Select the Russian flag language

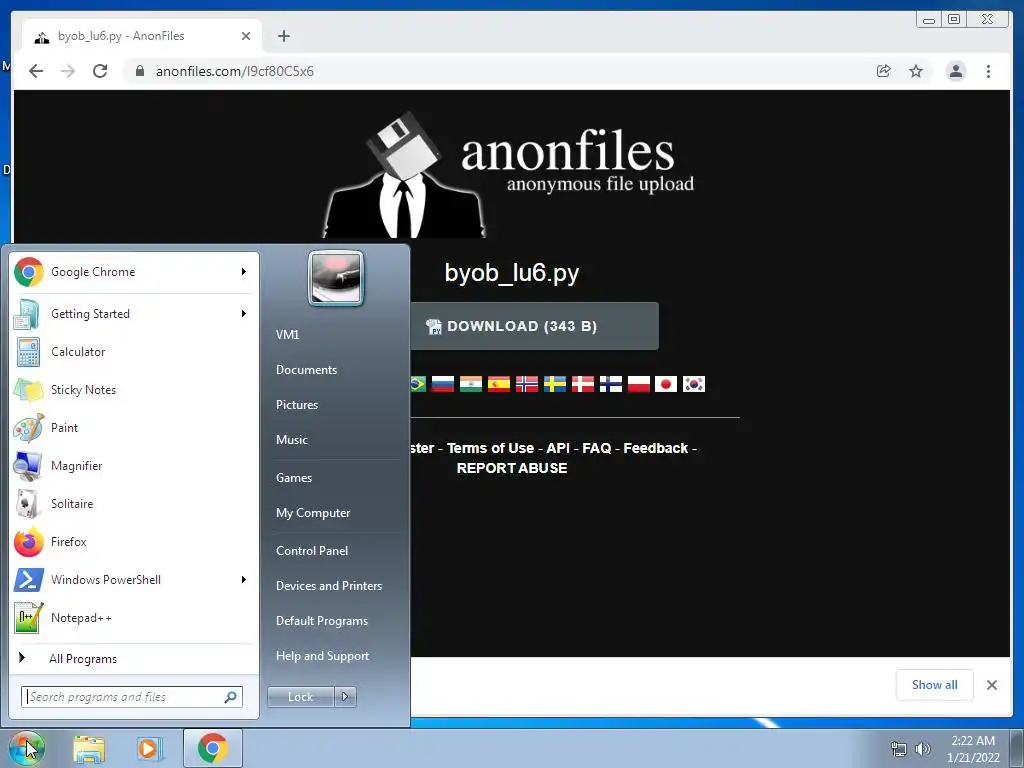[443, 384]
